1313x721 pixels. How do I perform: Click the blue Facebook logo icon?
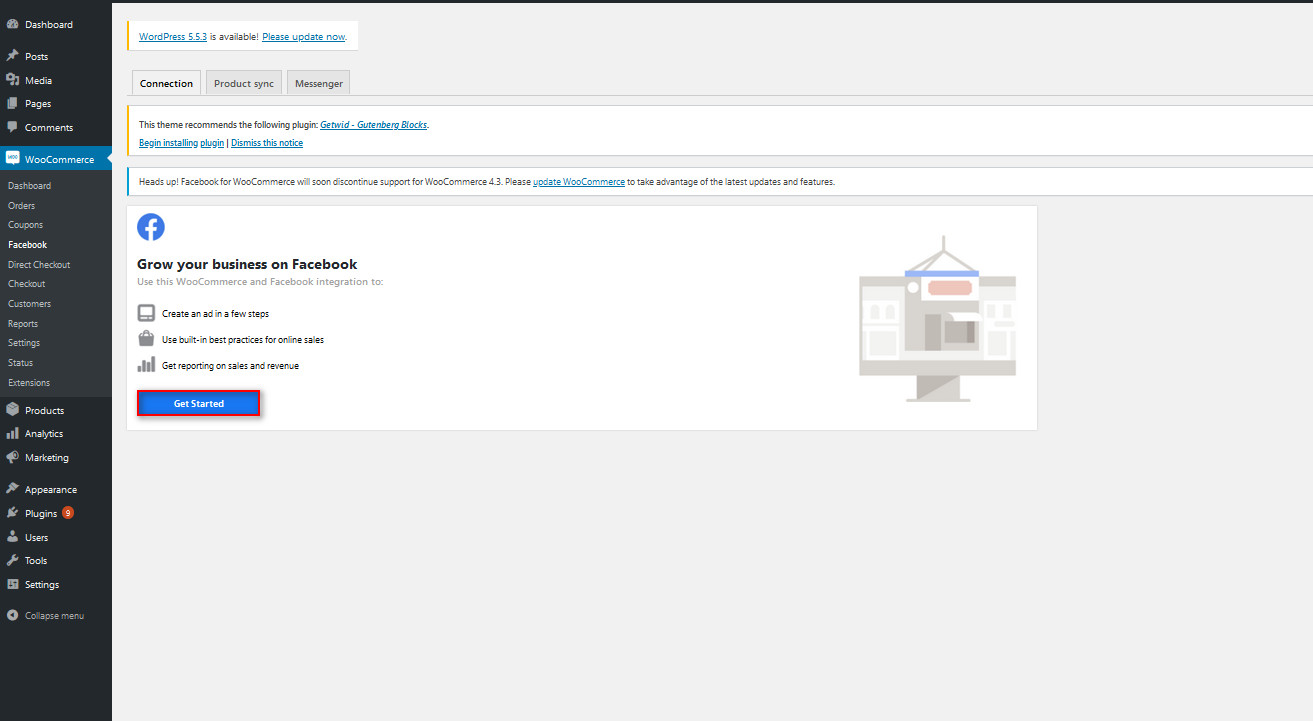pyautogui.click(x=151, y=227)
